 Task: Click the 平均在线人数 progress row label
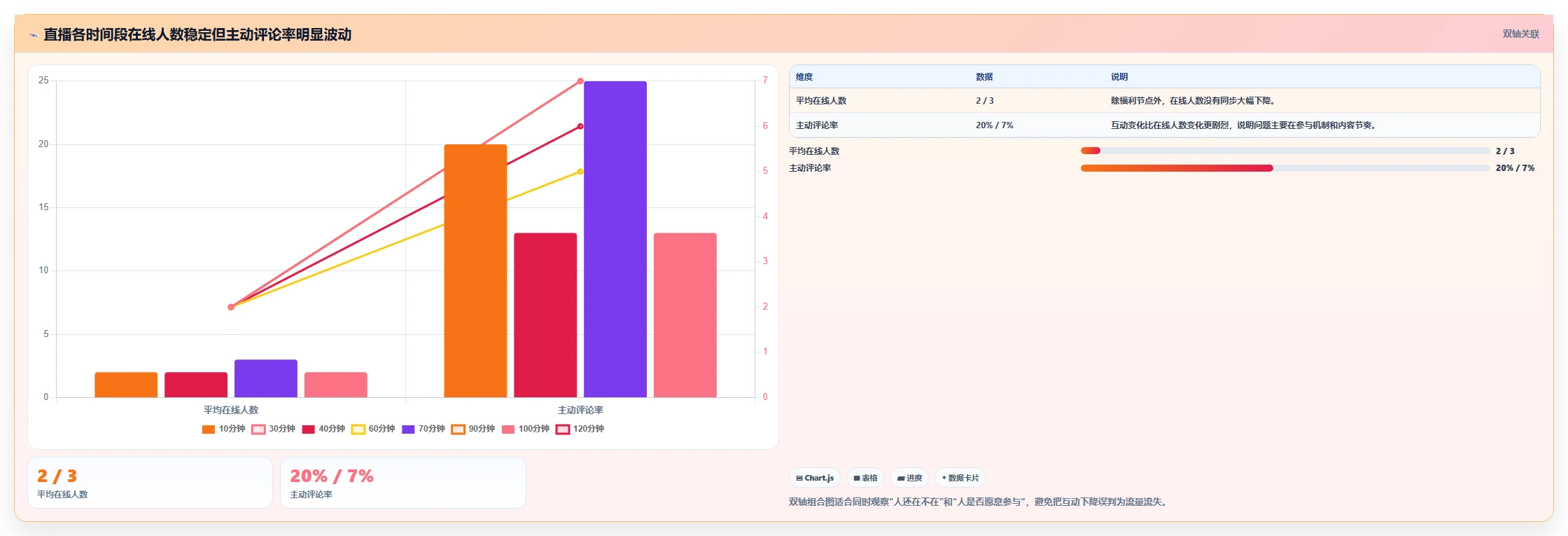tap(814, 151)
